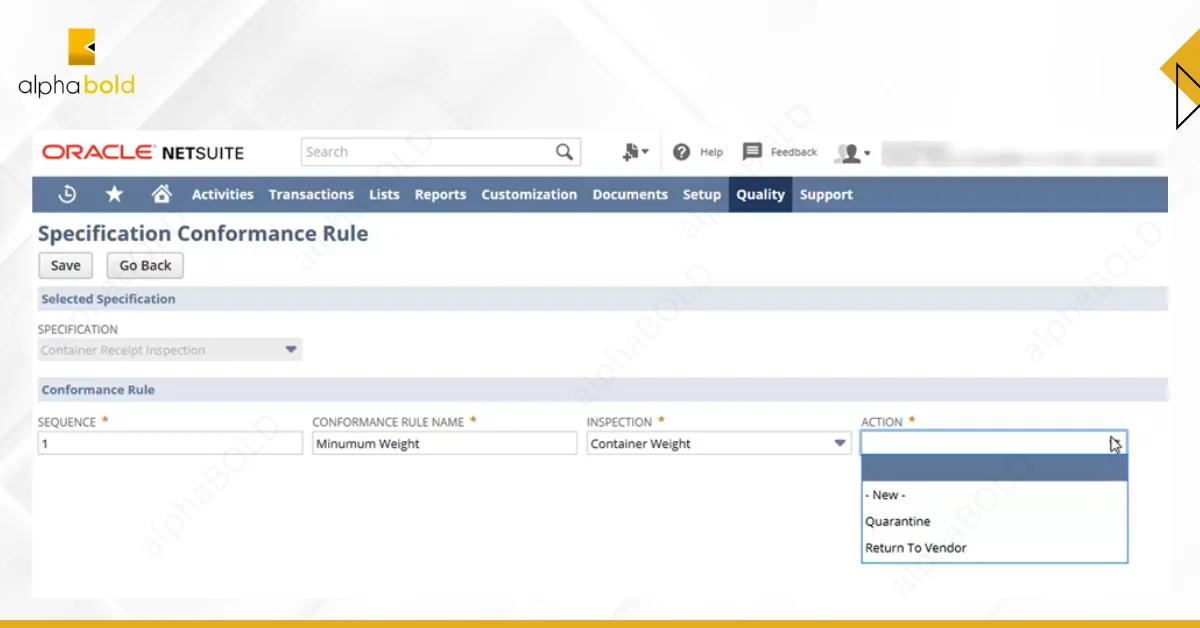1200x628 pixels.
Task: Click the Conformance Rule Name field
Action: (x=444, y=443)
